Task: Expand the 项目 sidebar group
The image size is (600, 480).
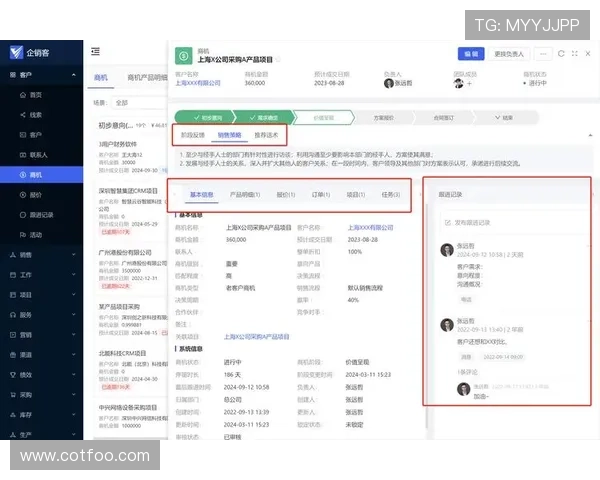Action: point(73,295)
